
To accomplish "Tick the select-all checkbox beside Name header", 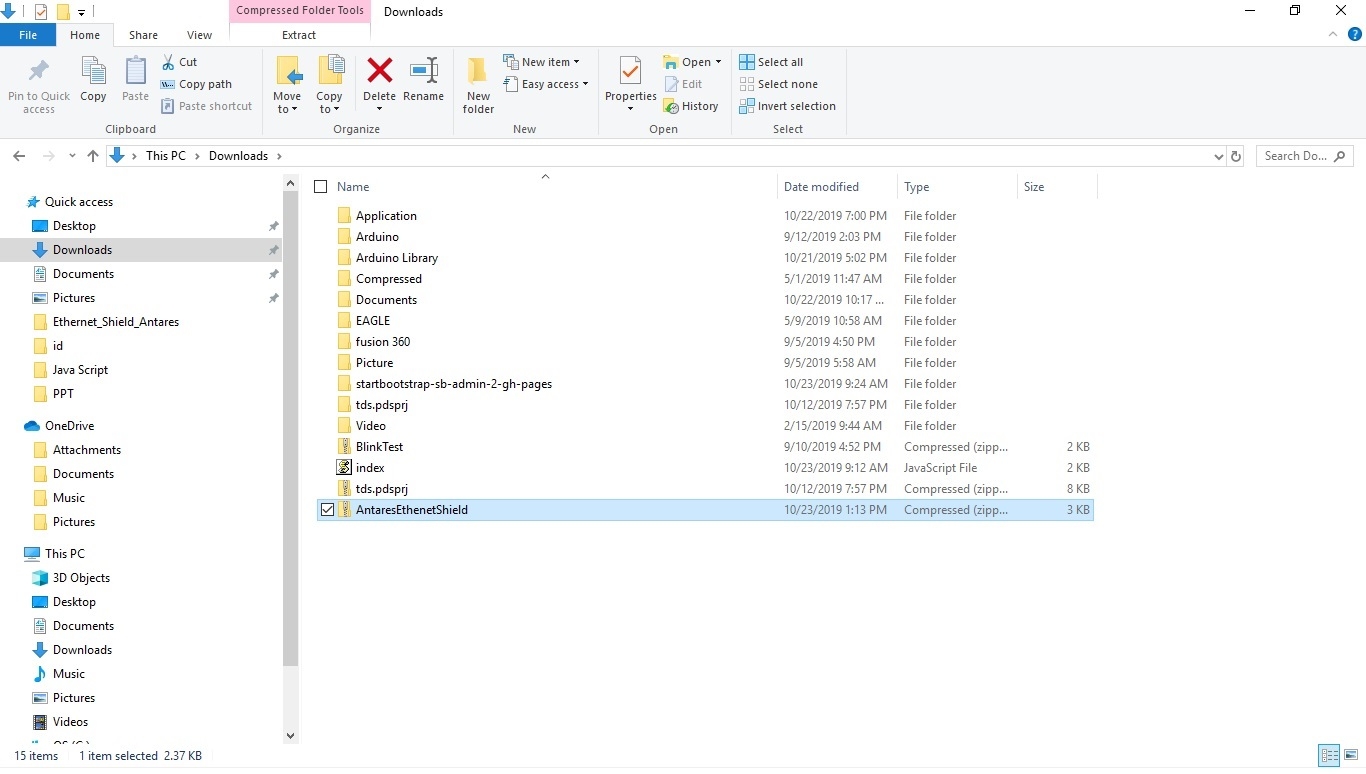I will click(321, 187).
